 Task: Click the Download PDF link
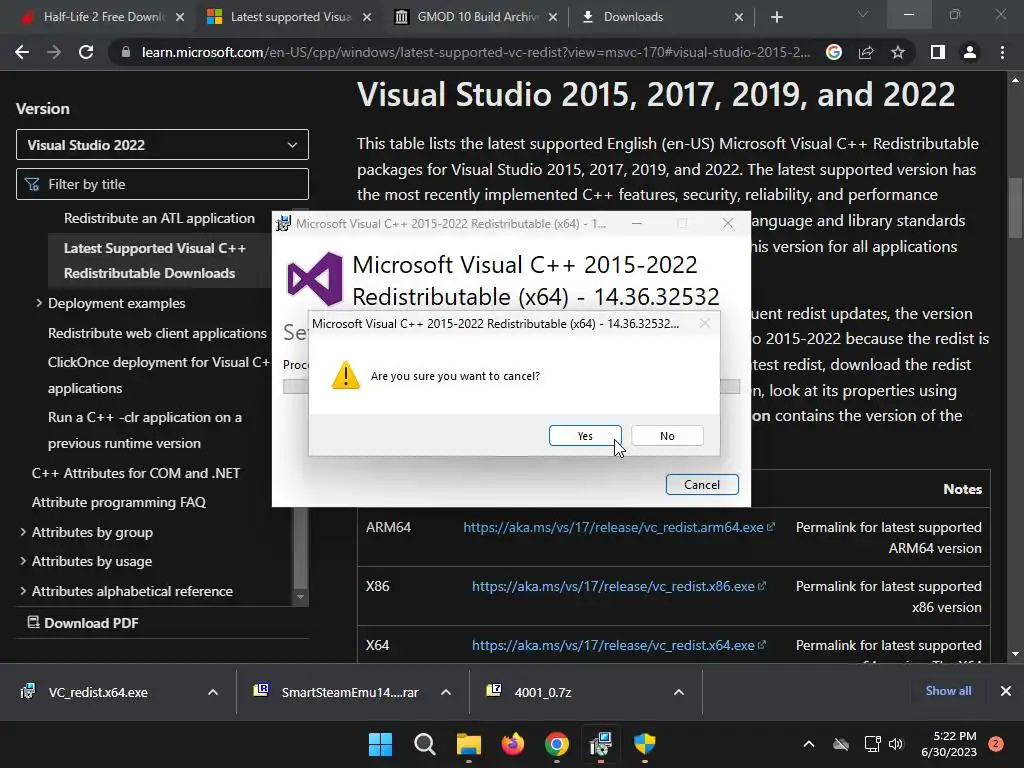pyautogui.click(x=83, y=623)
